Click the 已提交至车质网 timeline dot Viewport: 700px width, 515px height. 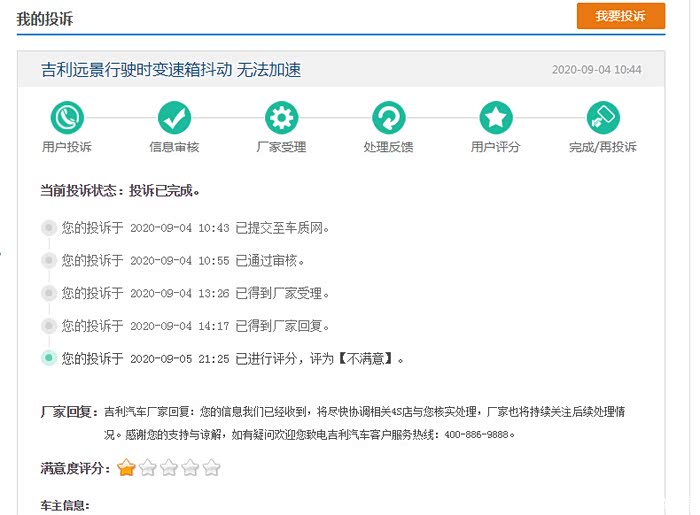point(48,228)
